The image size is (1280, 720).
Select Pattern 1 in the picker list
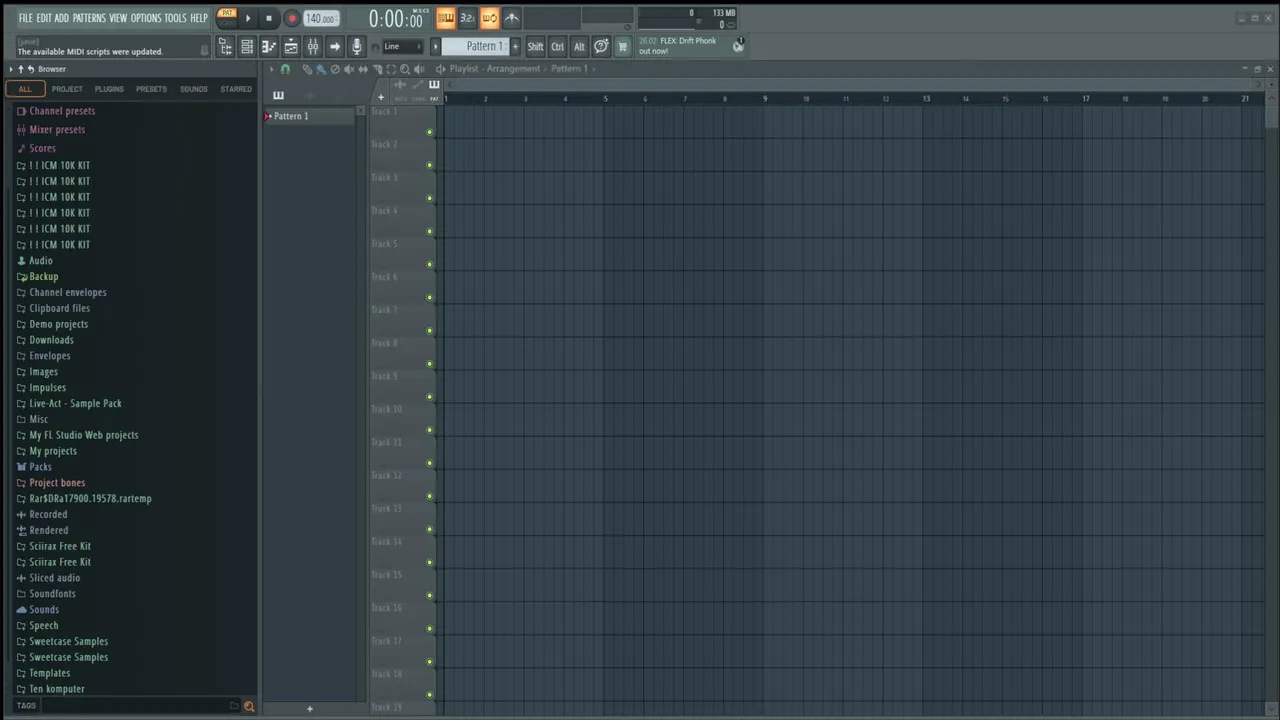coord(310,116)
